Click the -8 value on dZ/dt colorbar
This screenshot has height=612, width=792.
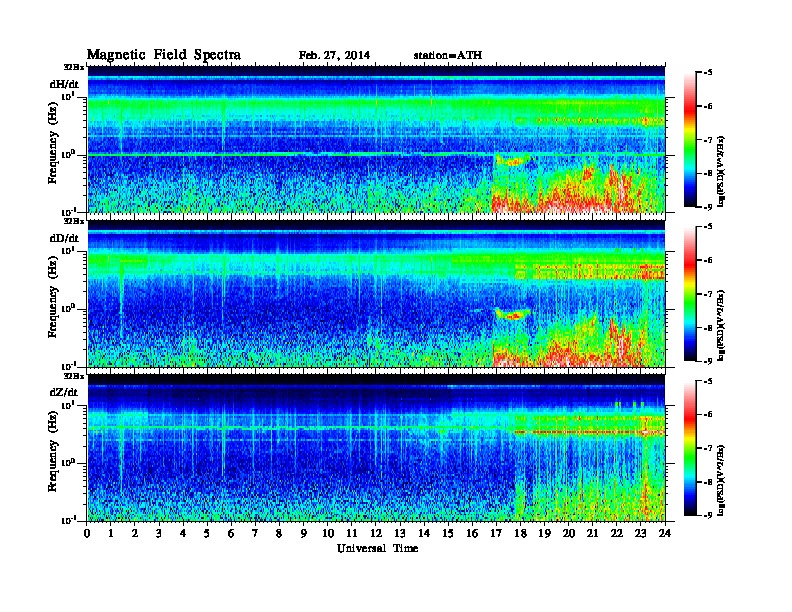(708, 482)
